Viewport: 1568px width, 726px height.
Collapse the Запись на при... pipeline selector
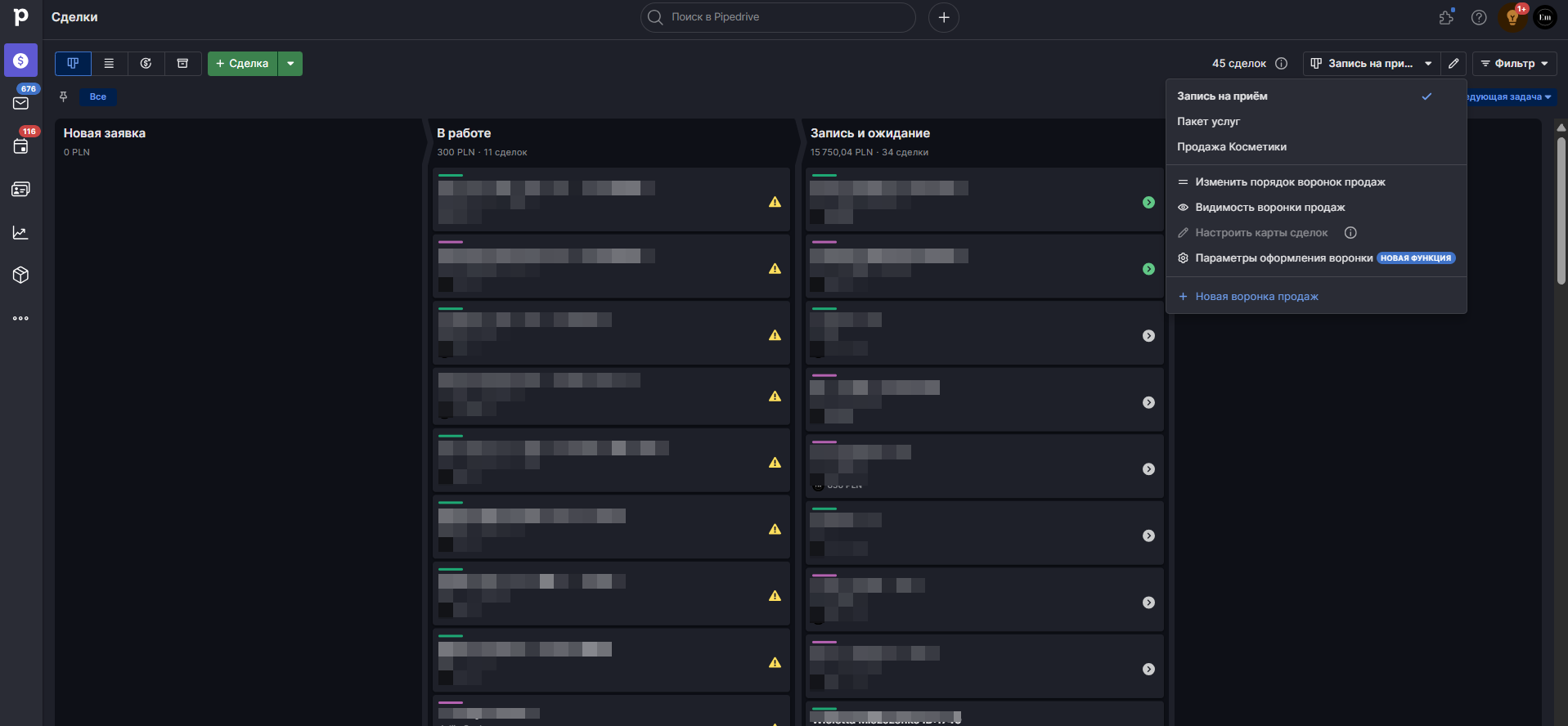pos(1371,64)
